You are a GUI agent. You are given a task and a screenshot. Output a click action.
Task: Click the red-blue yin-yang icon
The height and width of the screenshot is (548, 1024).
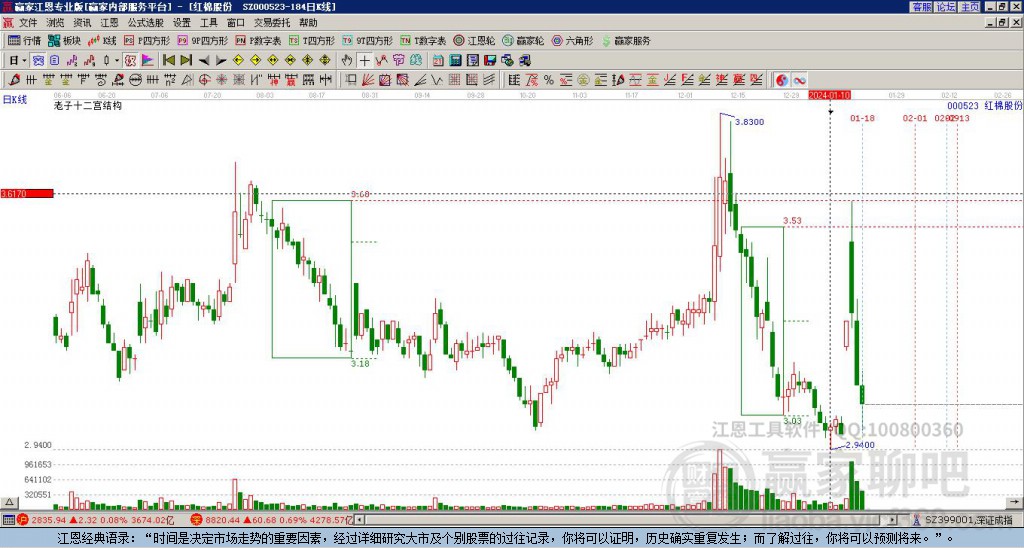pyautogui.click(x=782, y=80)
